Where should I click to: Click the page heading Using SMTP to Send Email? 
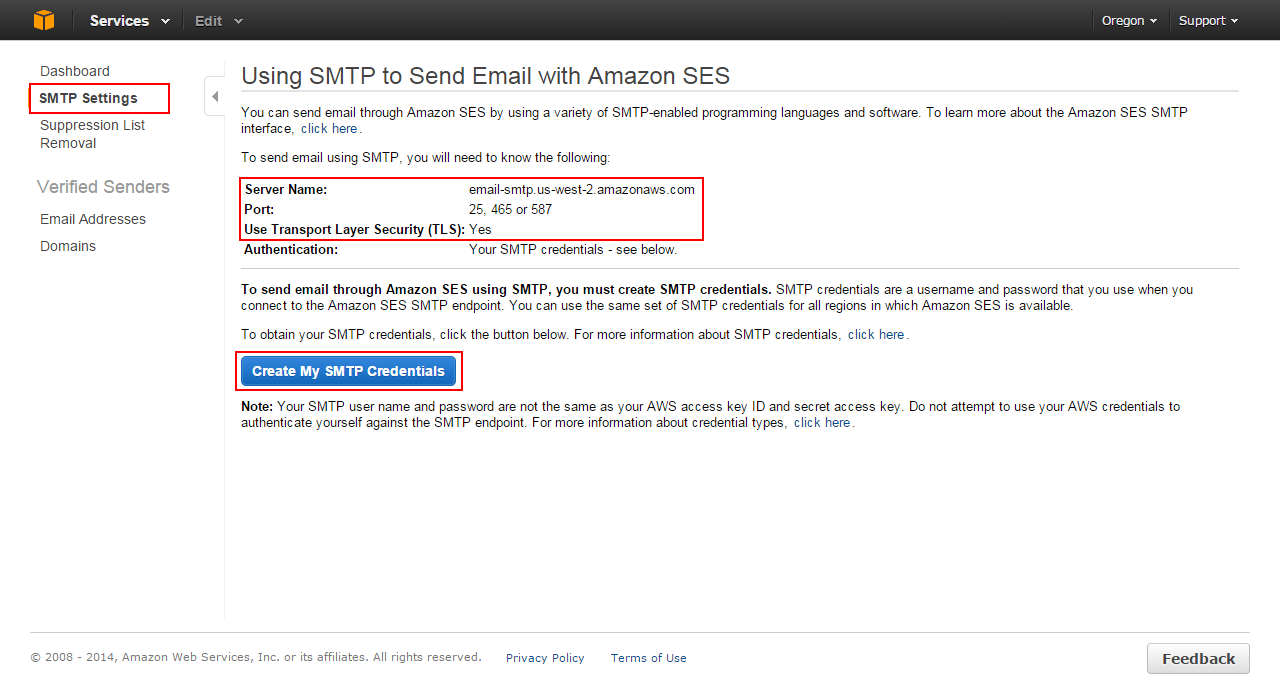pos(486,76)
